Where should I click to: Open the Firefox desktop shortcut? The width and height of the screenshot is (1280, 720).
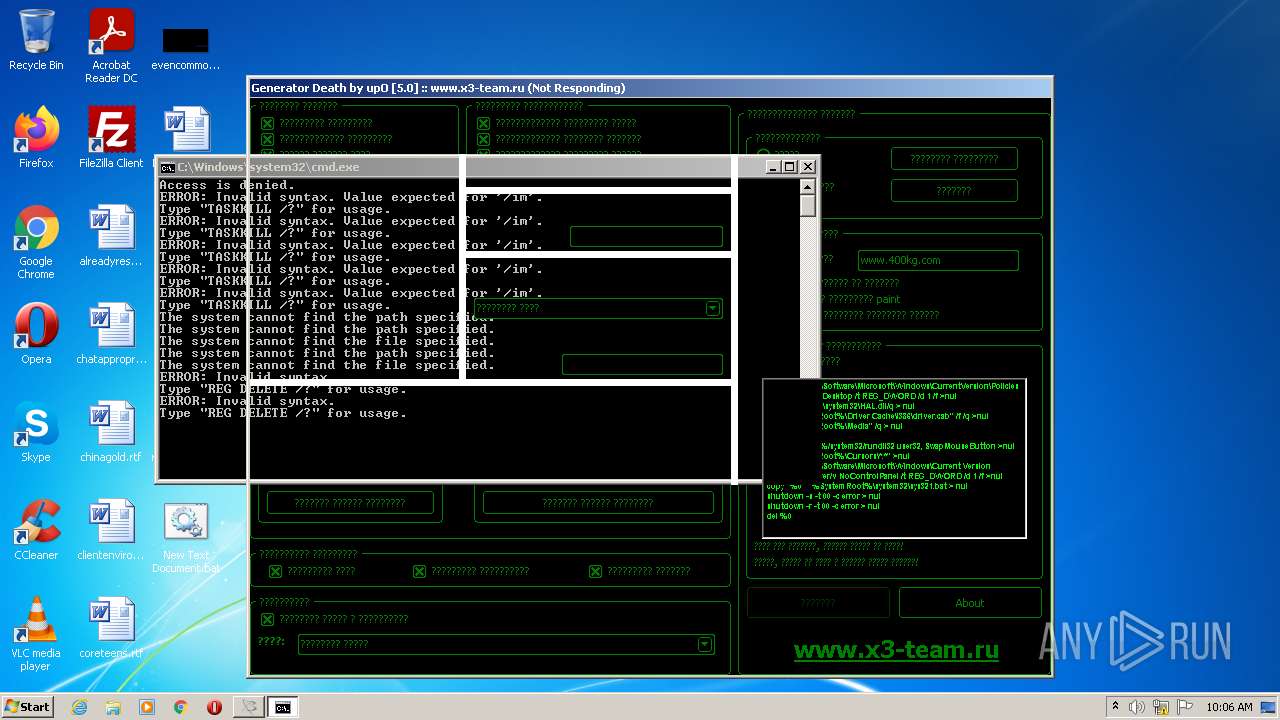coord(36,138)
